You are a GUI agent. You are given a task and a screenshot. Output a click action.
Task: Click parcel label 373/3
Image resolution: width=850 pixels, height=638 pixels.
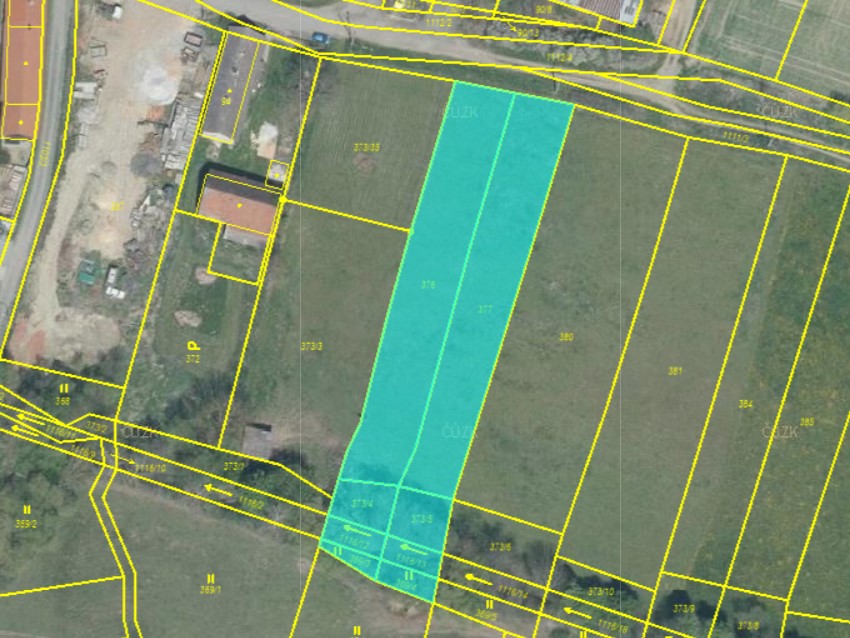312,346
